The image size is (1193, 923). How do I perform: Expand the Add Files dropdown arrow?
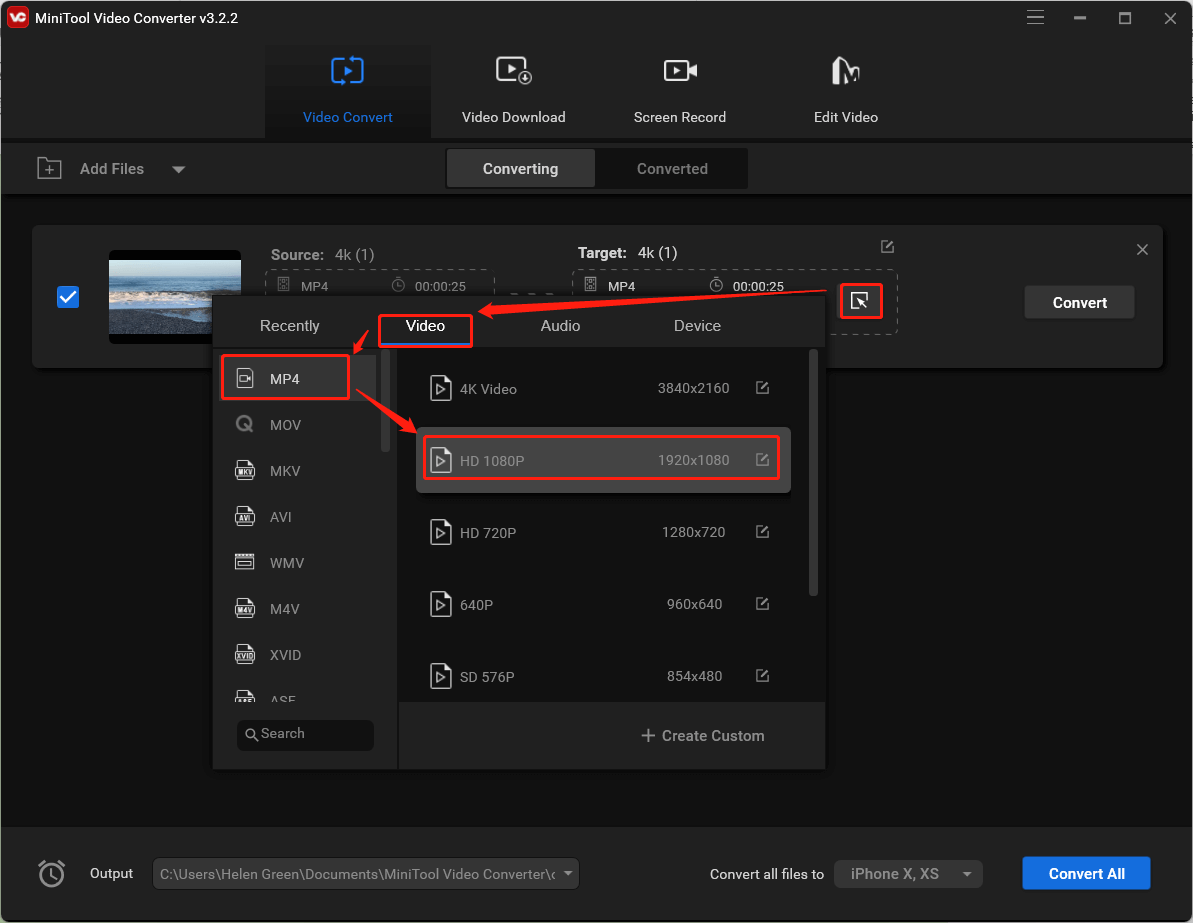[x=179, y=169]
